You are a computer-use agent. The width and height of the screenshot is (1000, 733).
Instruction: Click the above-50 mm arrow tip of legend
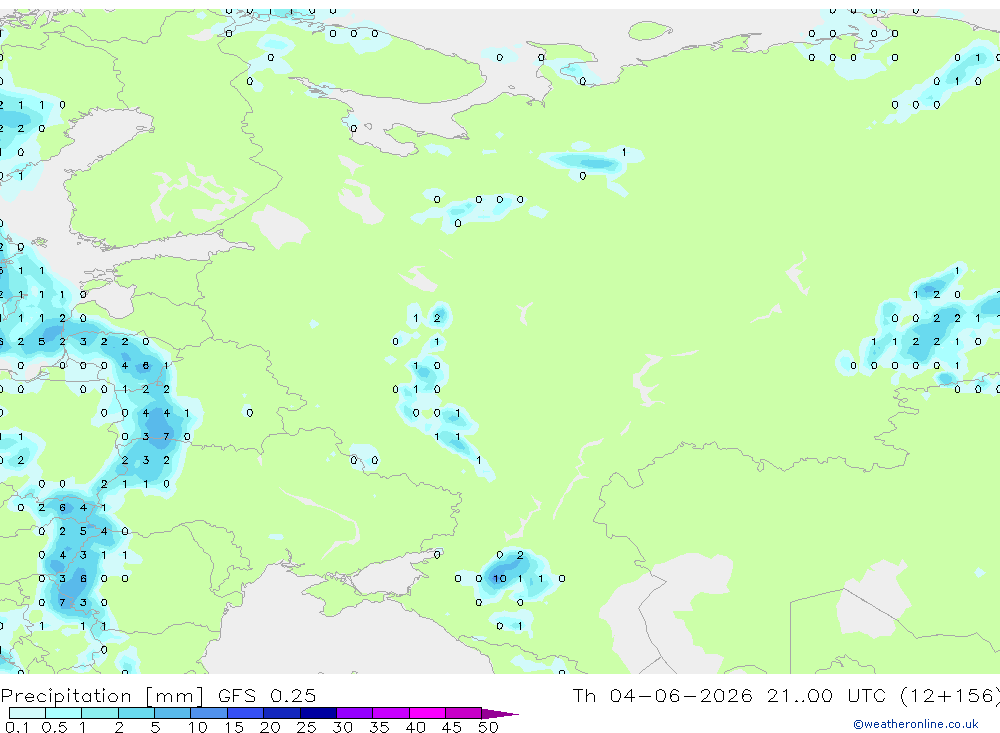(500, 713)
